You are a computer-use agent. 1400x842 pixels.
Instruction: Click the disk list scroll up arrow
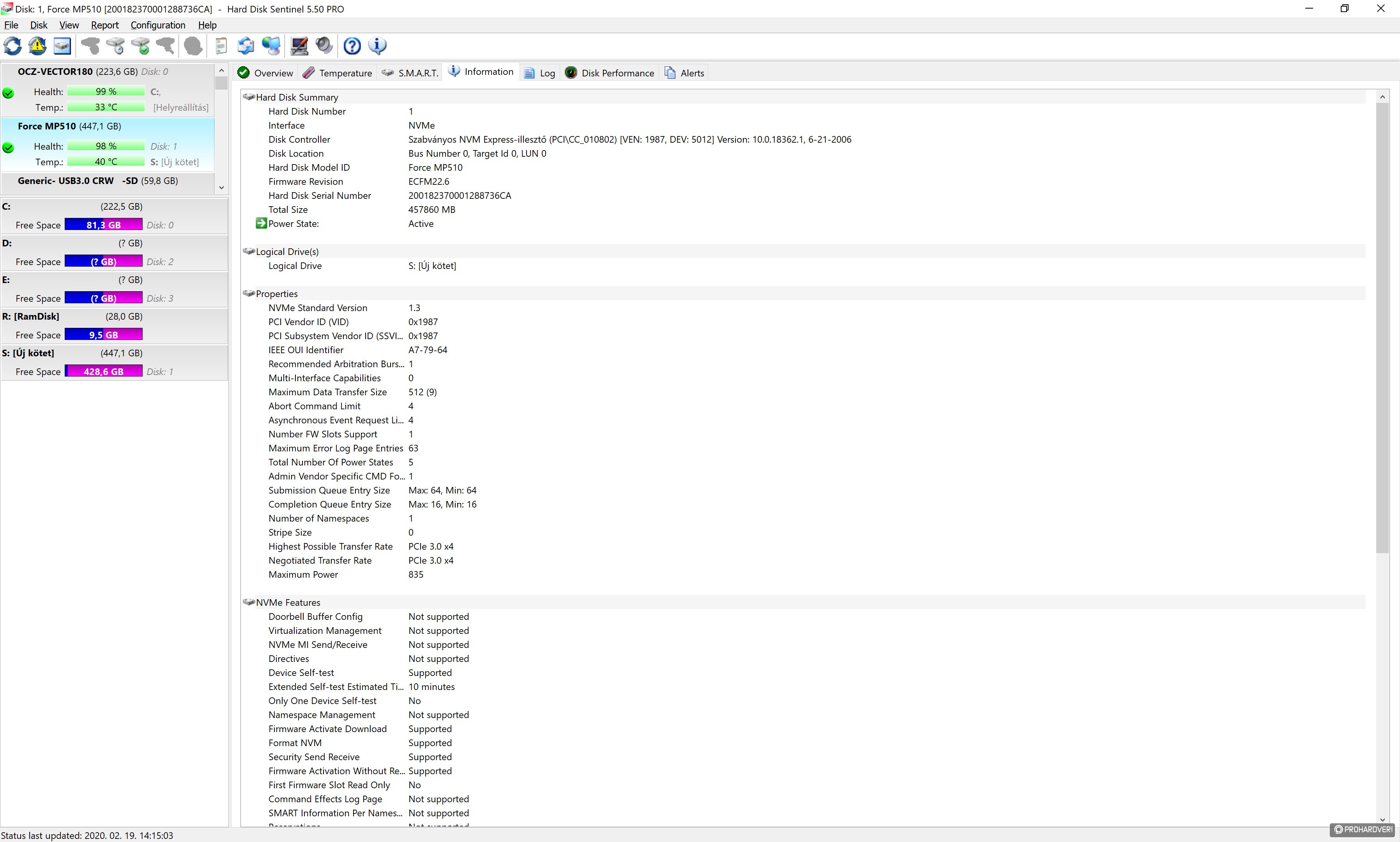tap(221, 70)
